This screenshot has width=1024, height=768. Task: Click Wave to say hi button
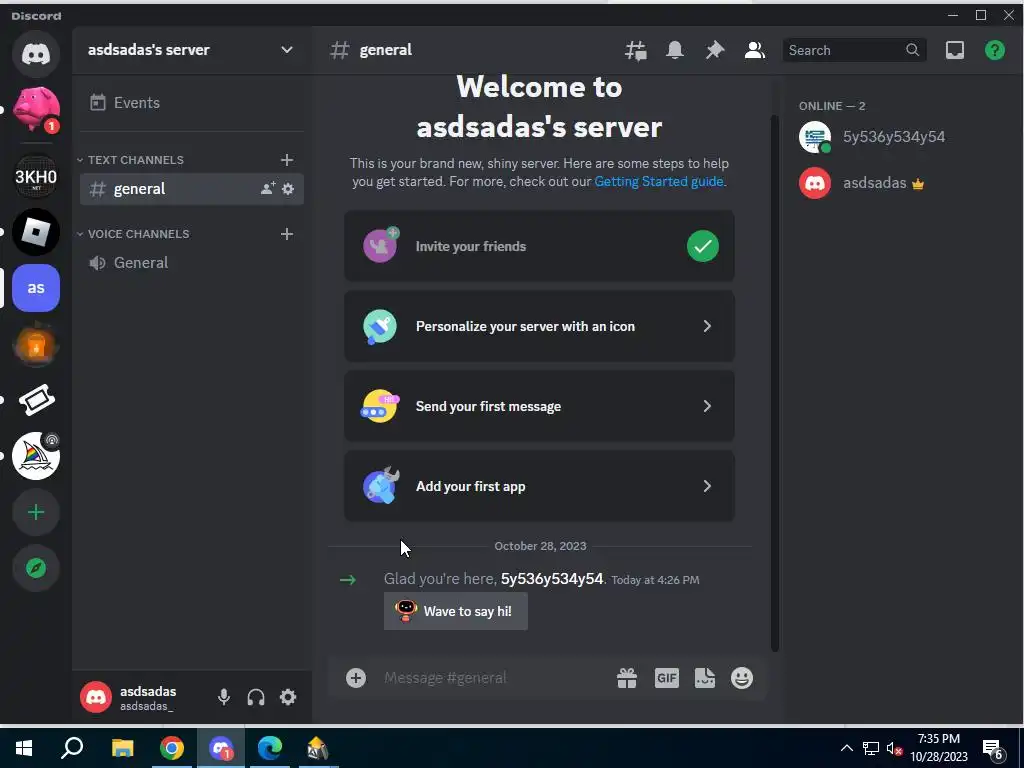pyautogui.click(x=456, y=611)
